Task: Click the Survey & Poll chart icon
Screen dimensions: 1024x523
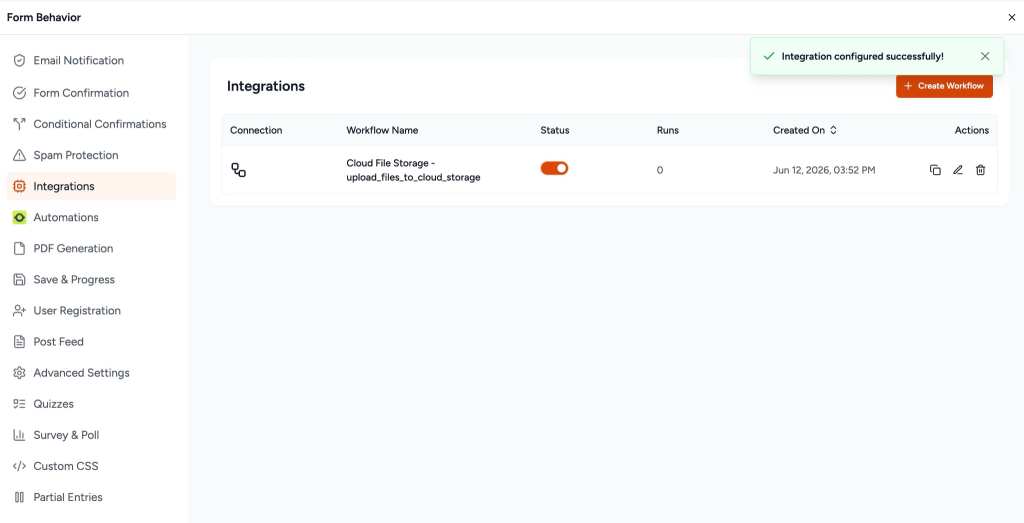Action: tap(20, 435)
